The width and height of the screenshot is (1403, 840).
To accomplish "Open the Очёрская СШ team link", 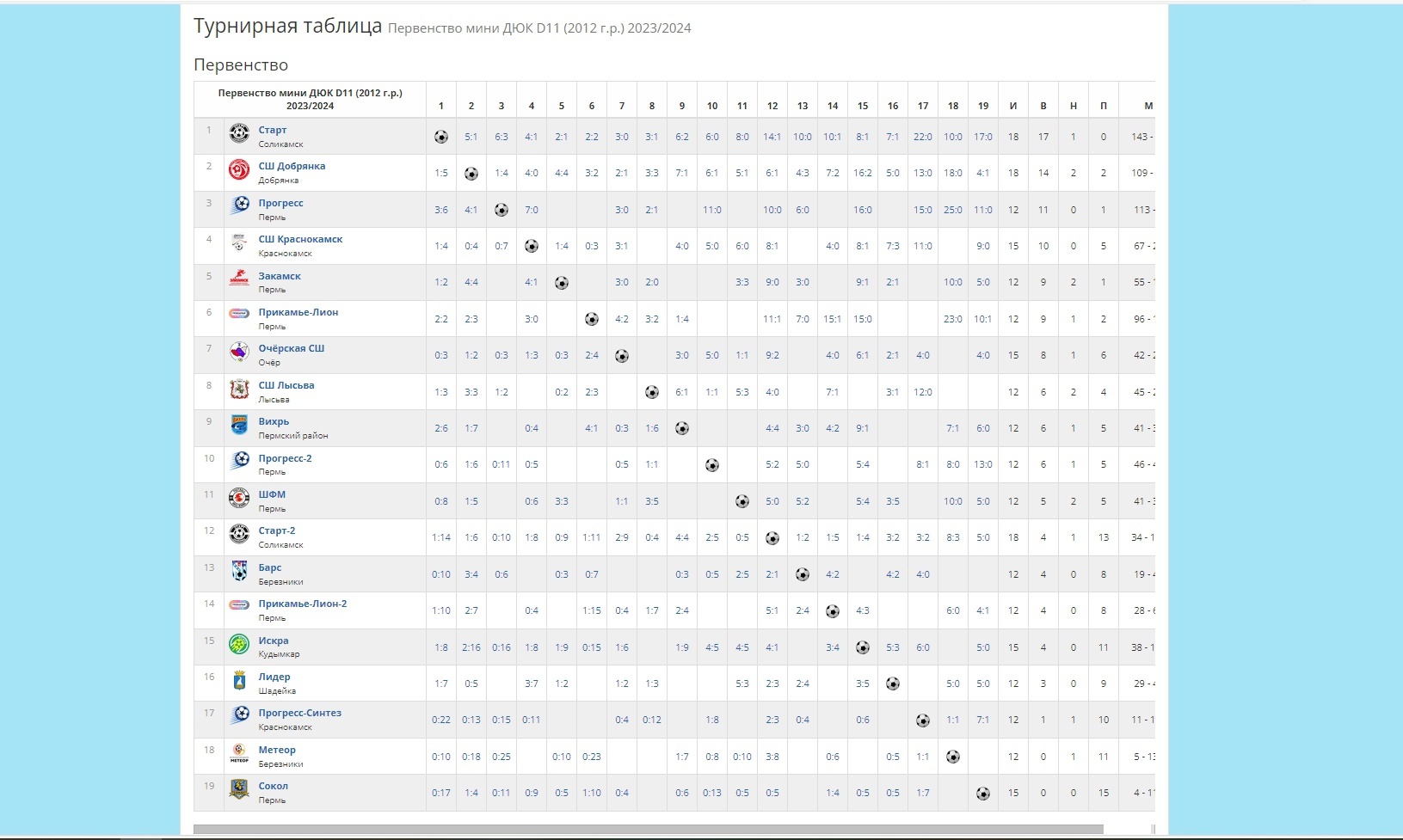I will [292, 348].
